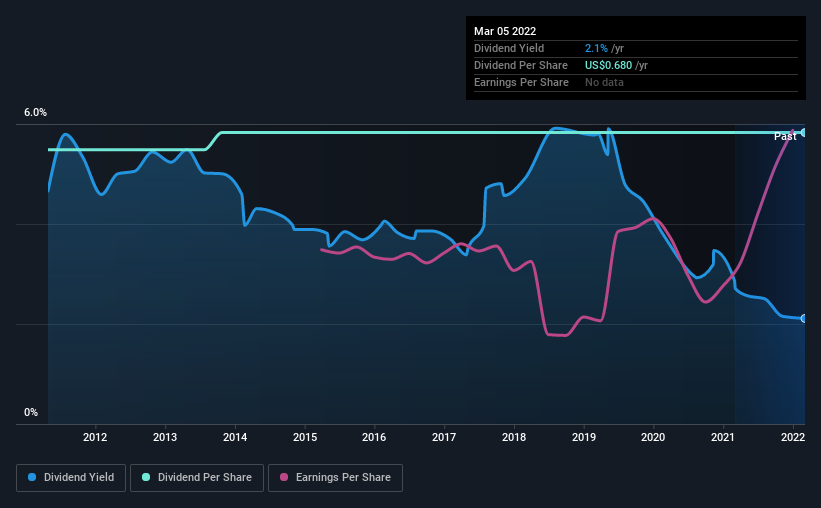Click the 'Dividend Per Share' tooltip row label
Viewport: 821px width, 508px height.
520,65
